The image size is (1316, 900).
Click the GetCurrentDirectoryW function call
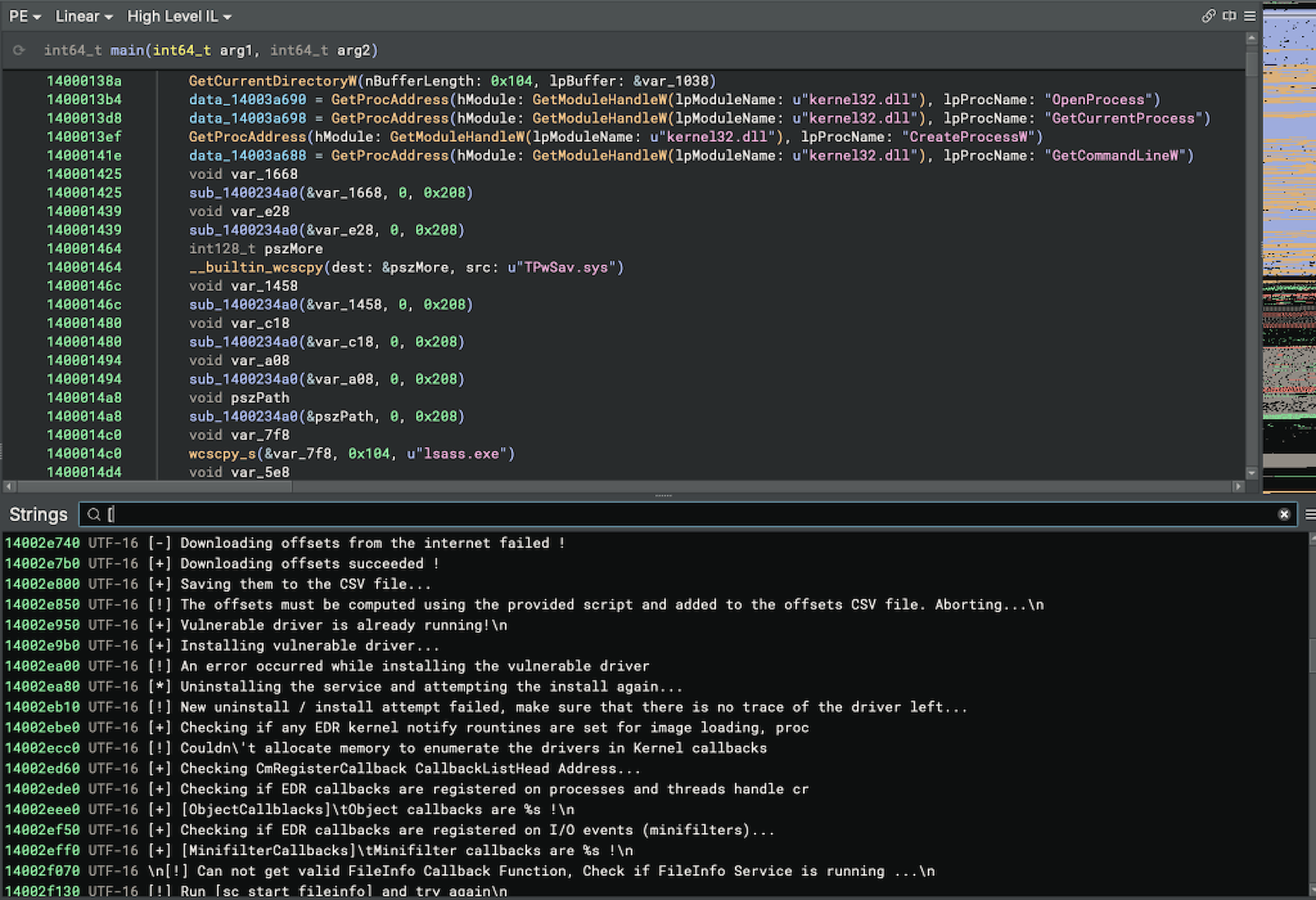coord(273,81)
